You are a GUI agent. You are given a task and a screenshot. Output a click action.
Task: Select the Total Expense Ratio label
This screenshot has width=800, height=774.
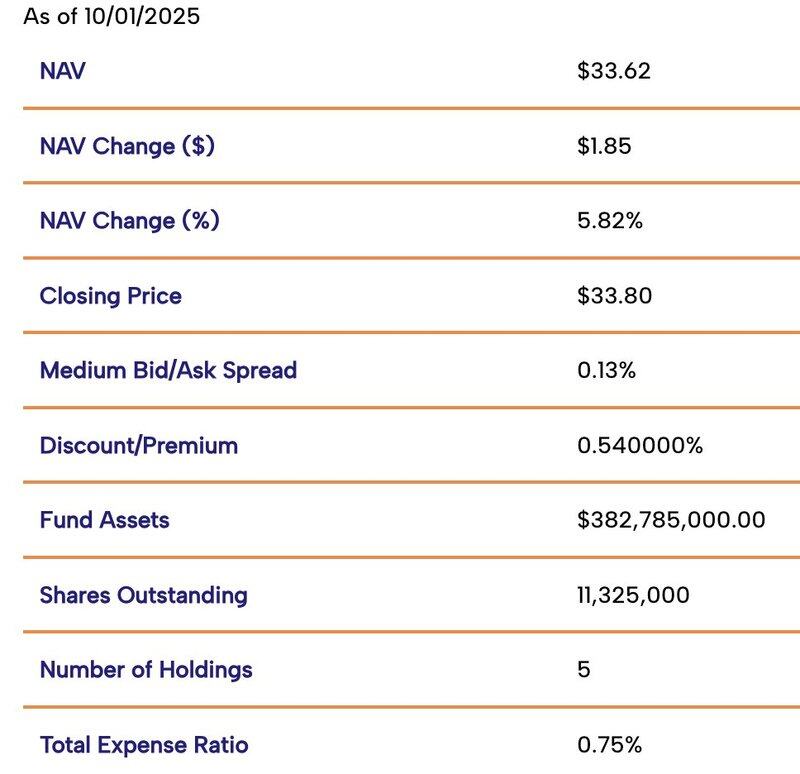[144, 745]
